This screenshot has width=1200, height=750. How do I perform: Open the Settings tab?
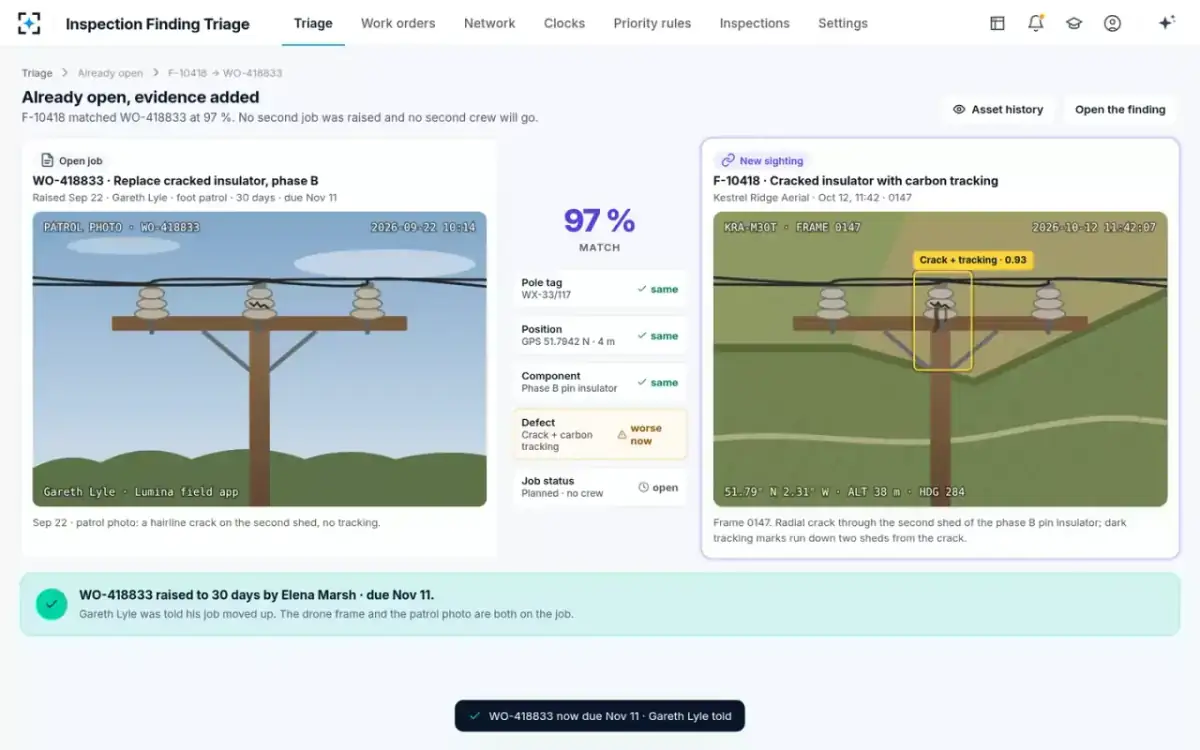click(843, 23)
